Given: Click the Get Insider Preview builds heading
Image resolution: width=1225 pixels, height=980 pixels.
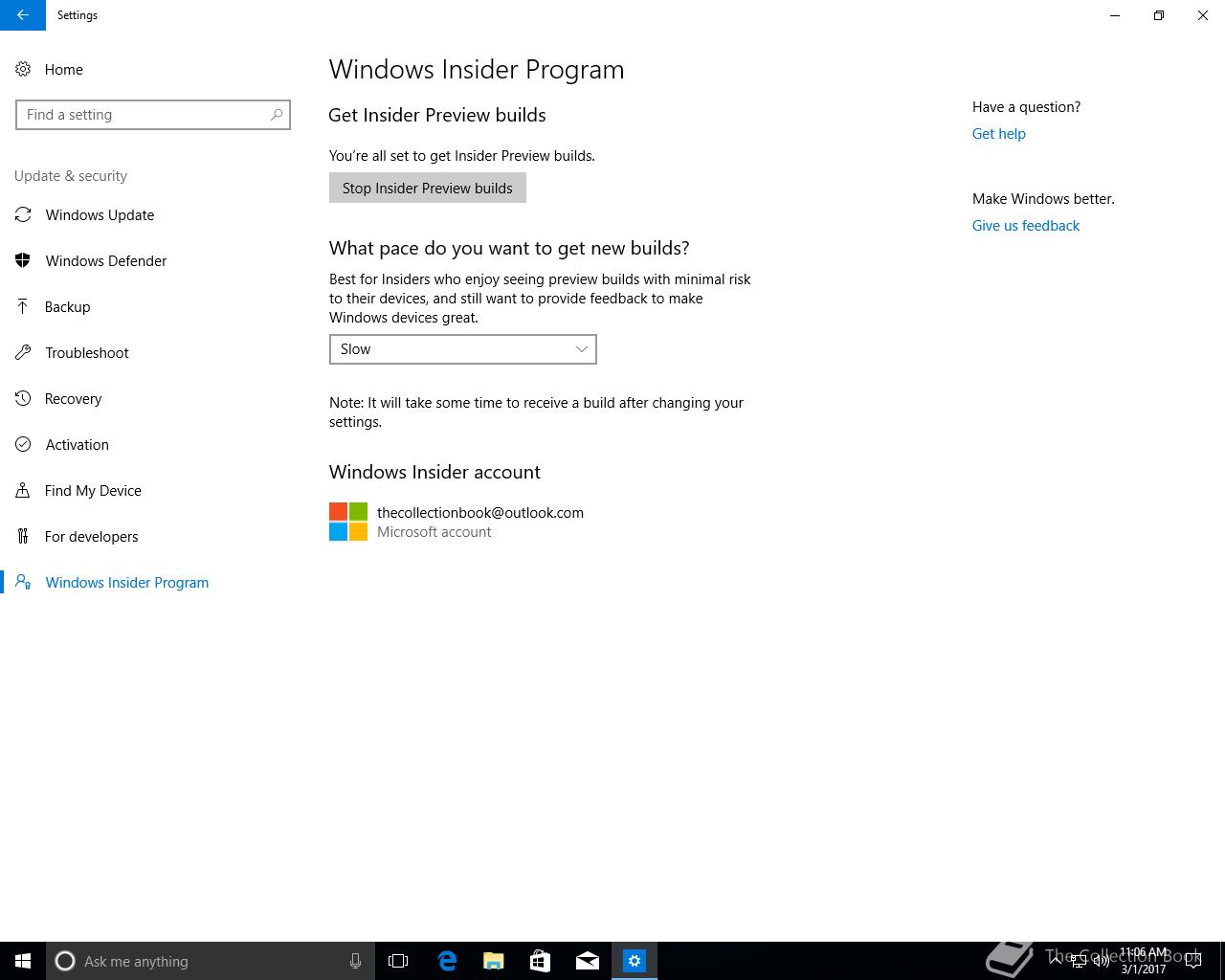Looking at the screenshot, I should click(437, 115).
